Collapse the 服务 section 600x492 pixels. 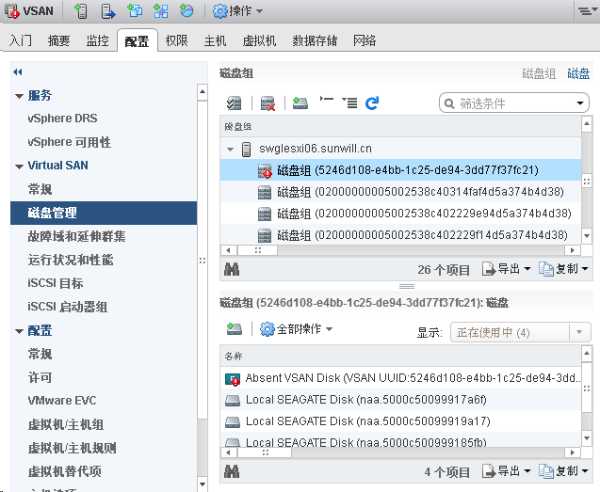(x=19, y=96)
